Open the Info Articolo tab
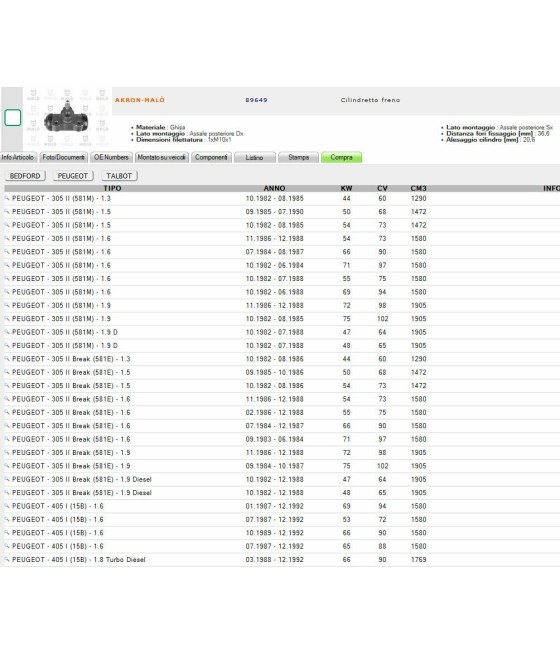 [18, 157]
